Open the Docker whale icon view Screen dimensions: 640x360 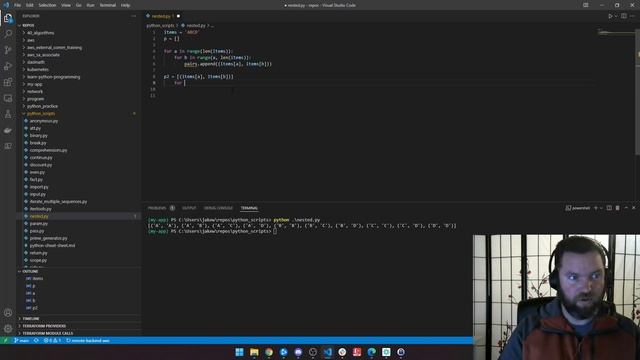(8, 131)
